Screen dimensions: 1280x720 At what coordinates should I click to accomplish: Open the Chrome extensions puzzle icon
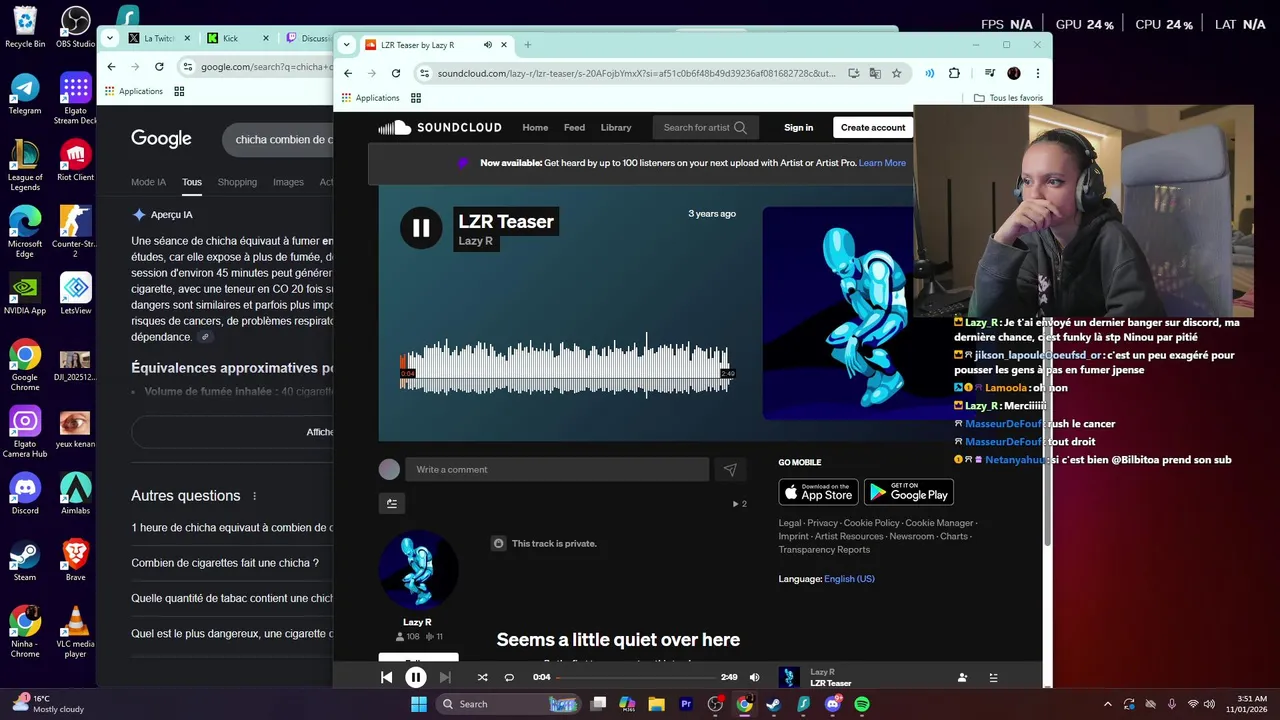click(x=954, y=73)
